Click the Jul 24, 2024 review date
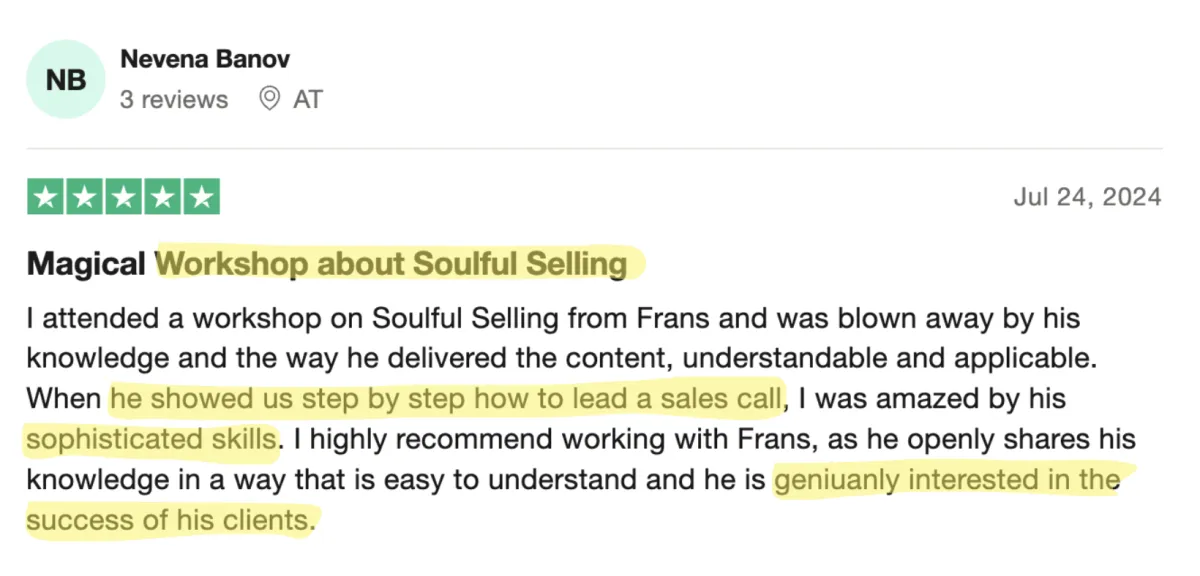The height and width of the screenshot is (576, 1200). pyautogui.click(x=1087, y=196)
